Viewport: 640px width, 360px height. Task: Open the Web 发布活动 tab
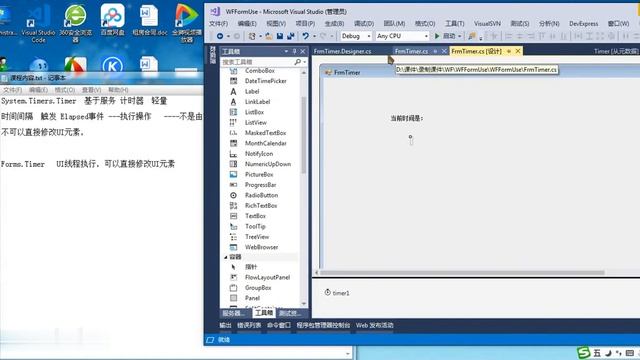(375, 325)
